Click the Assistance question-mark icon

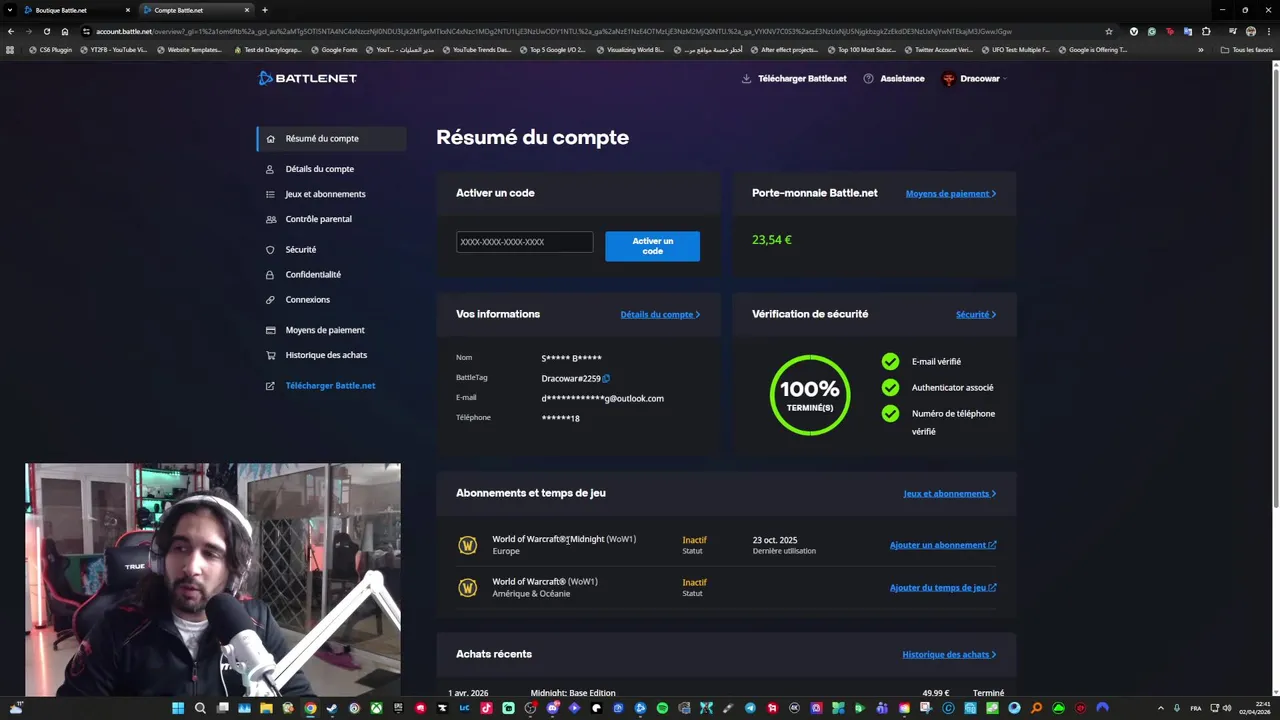click(868, 78)
